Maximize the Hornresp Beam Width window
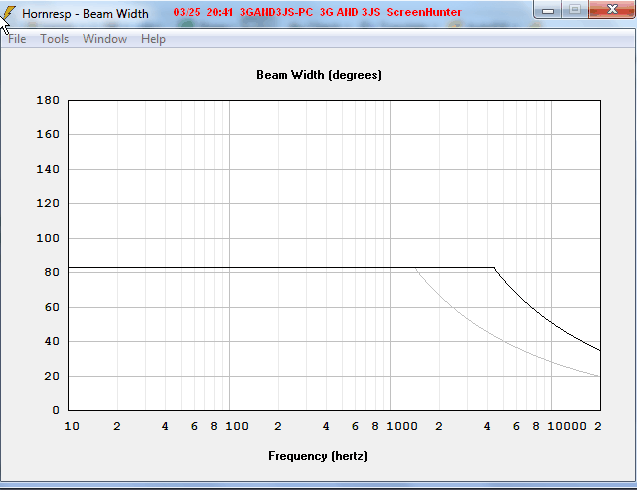The height and width of the screenshot is (490, 637). point(574,10)
